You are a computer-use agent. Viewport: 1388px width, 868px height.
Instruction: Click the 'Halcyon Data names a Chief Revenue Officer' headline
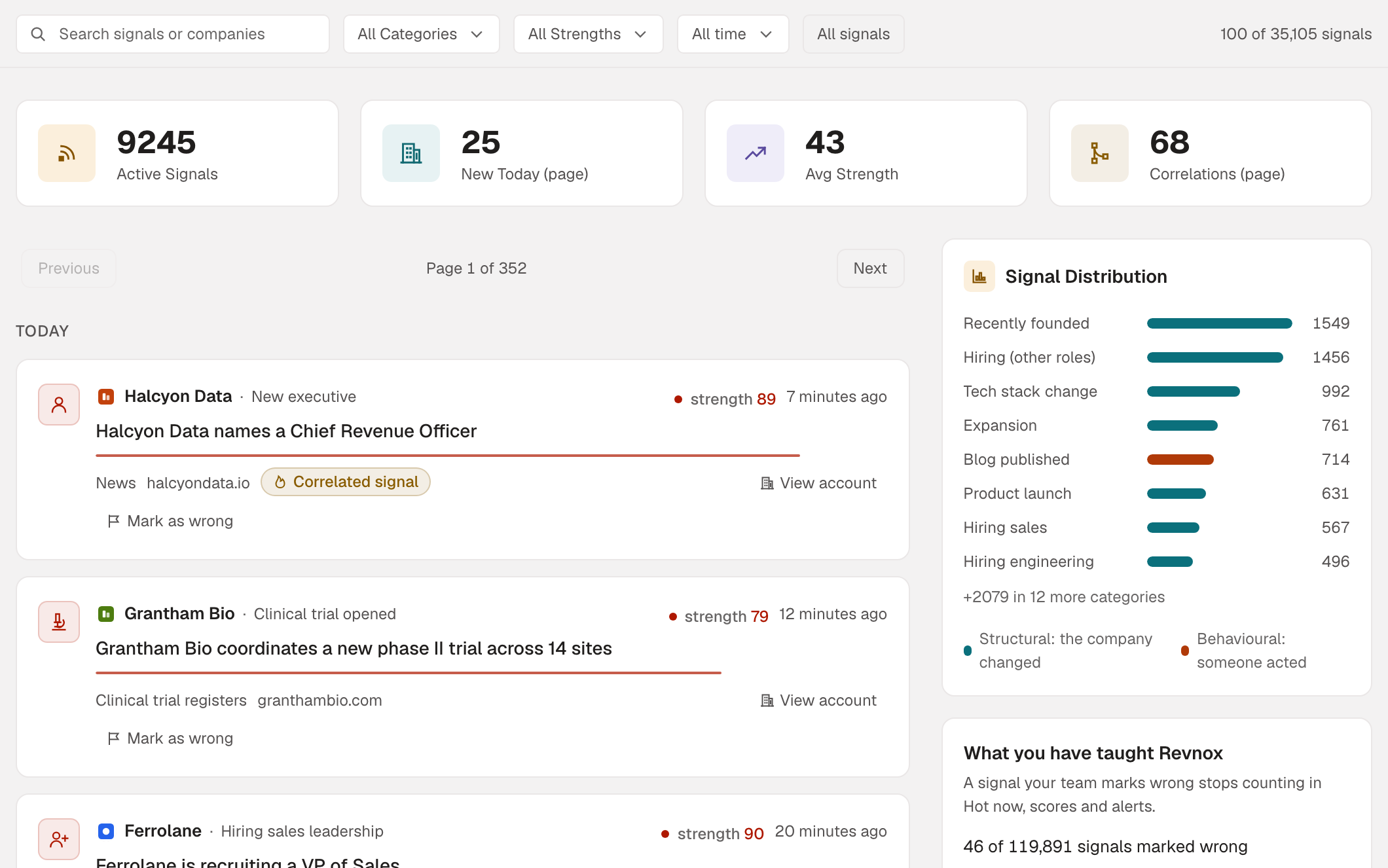tap(286, 431)
